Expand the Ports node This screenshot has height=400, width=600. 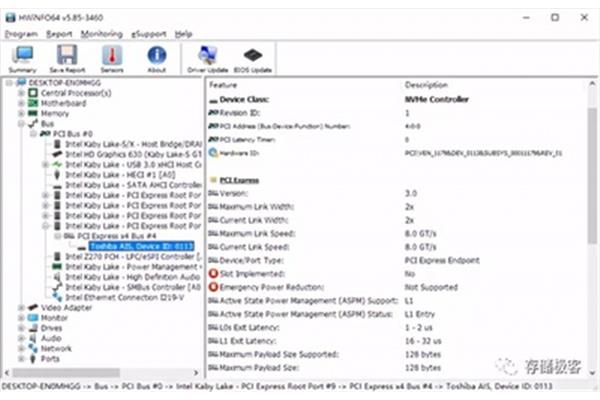(21, 359)
